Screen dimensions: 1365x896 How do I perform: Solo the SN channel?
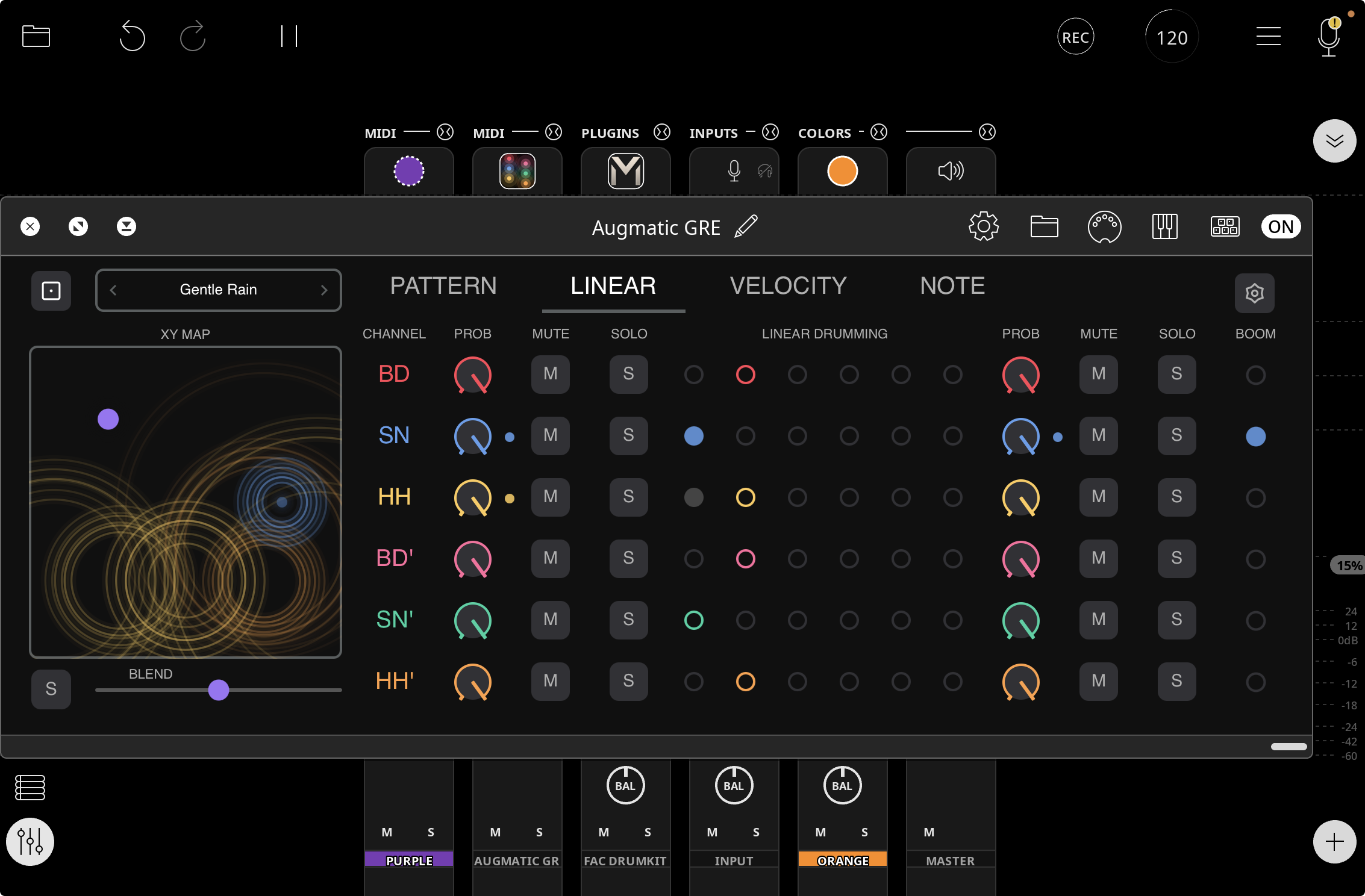pos(628,436)
